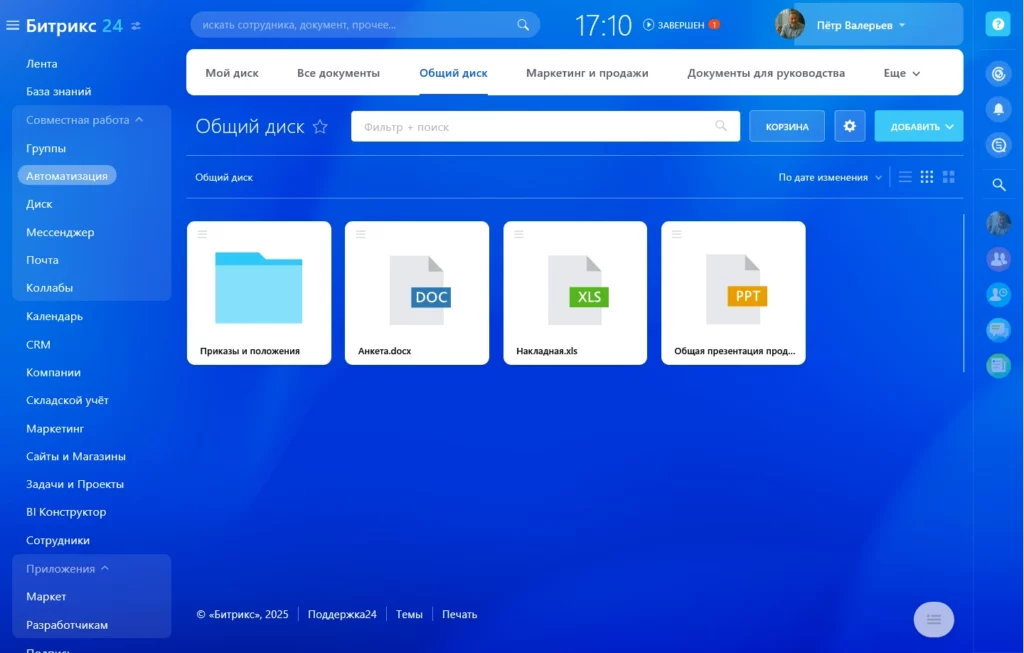Open notifications via the bell icon
1024x653 pixels.
(998, 109)
